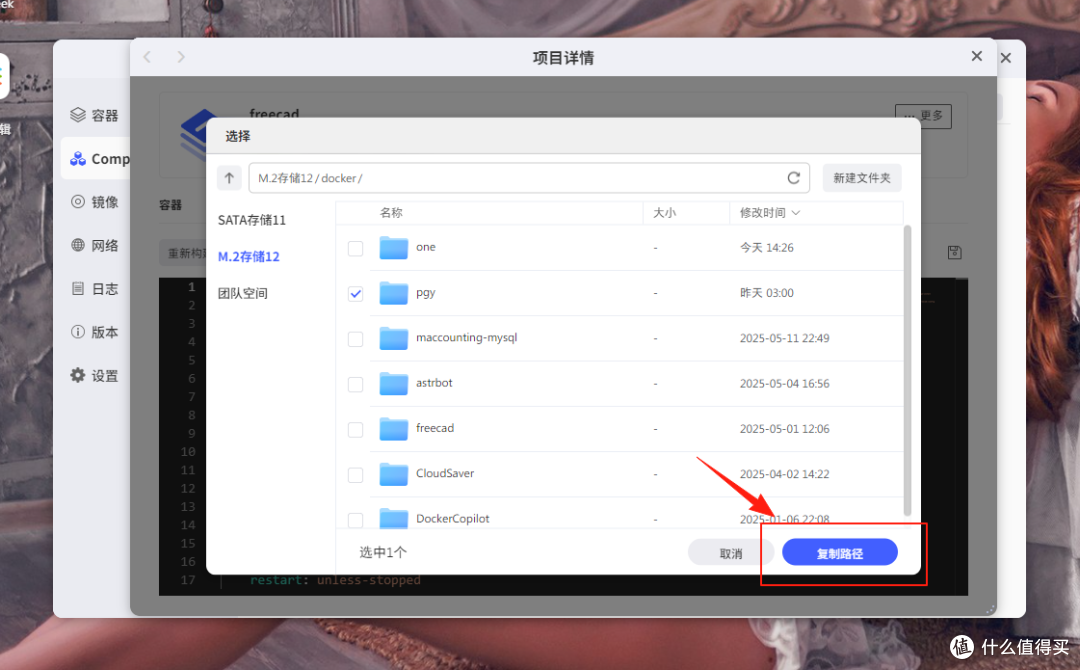The width and height of the screenshot is (1080, 670).
Task: Refresh the folder list via reload icon
Action: (x=793, y=178)
